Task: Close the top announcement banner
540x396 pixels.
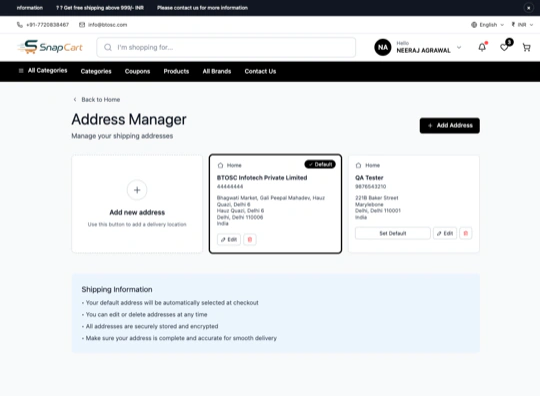Action: tap(528, 8)
